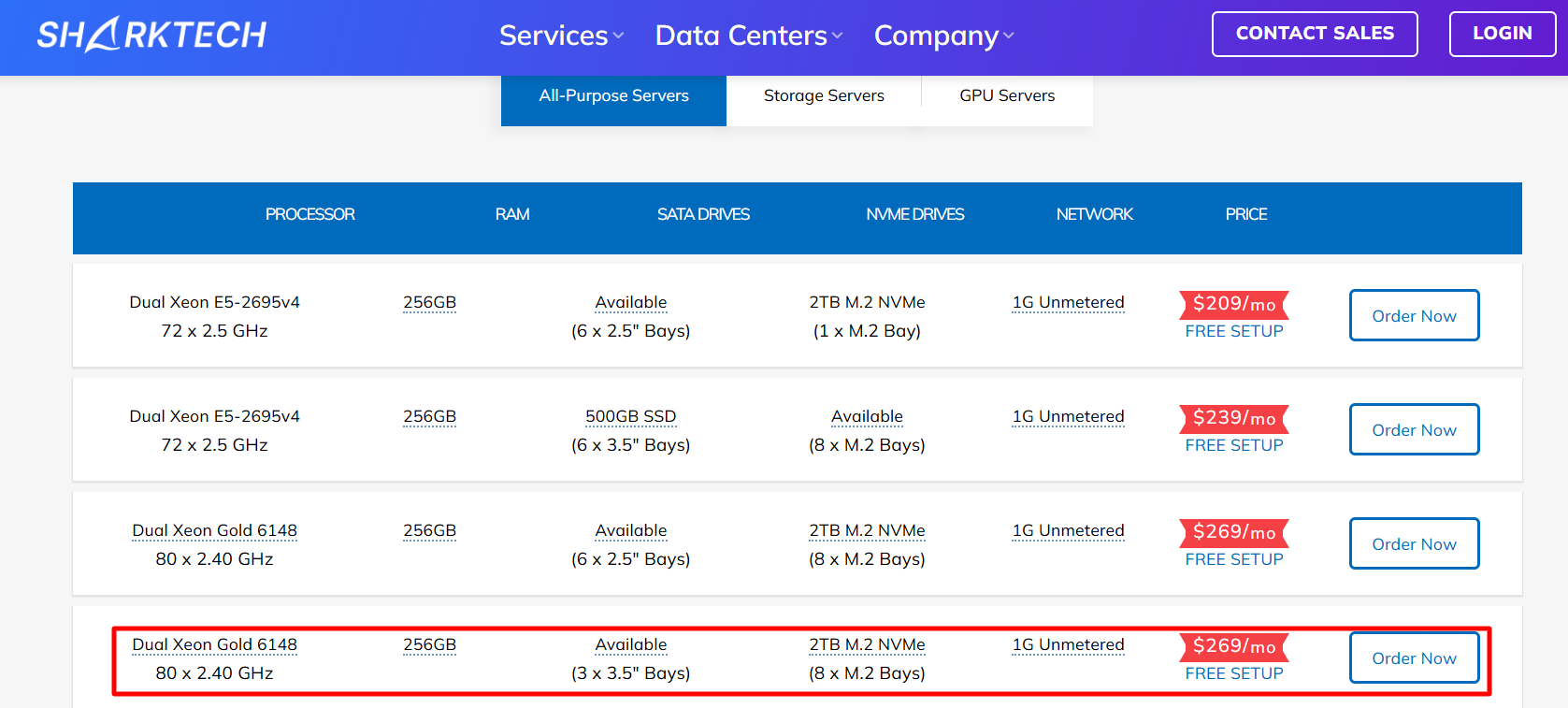Expand the Company dropdown menu
Screen dimensions: 1568x708
(943, 36)
